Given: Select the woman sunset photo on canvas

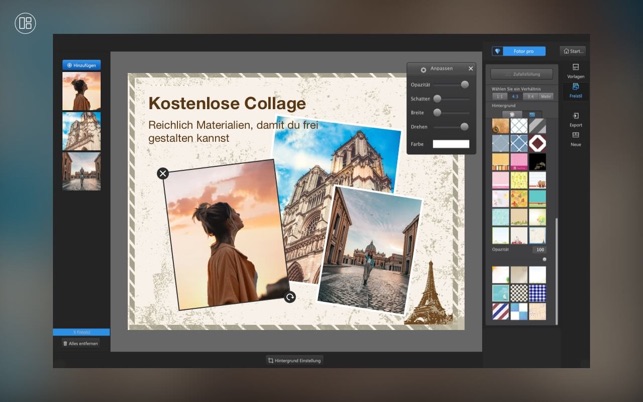Looking at the screenshot, I should (226, 235).
